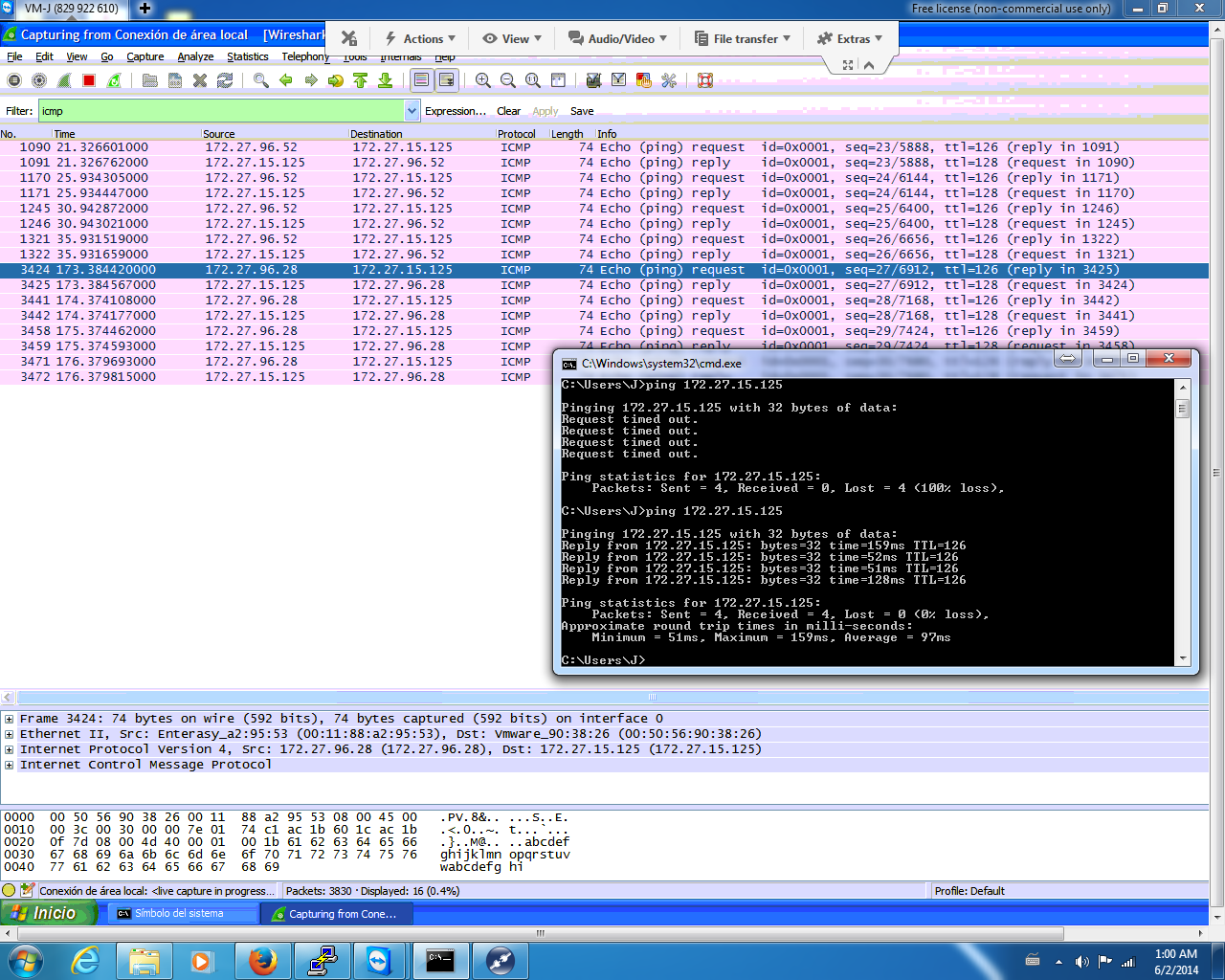The image size is (1225, 980).
Task: Restart the running live capture icon
Action: 114,80
